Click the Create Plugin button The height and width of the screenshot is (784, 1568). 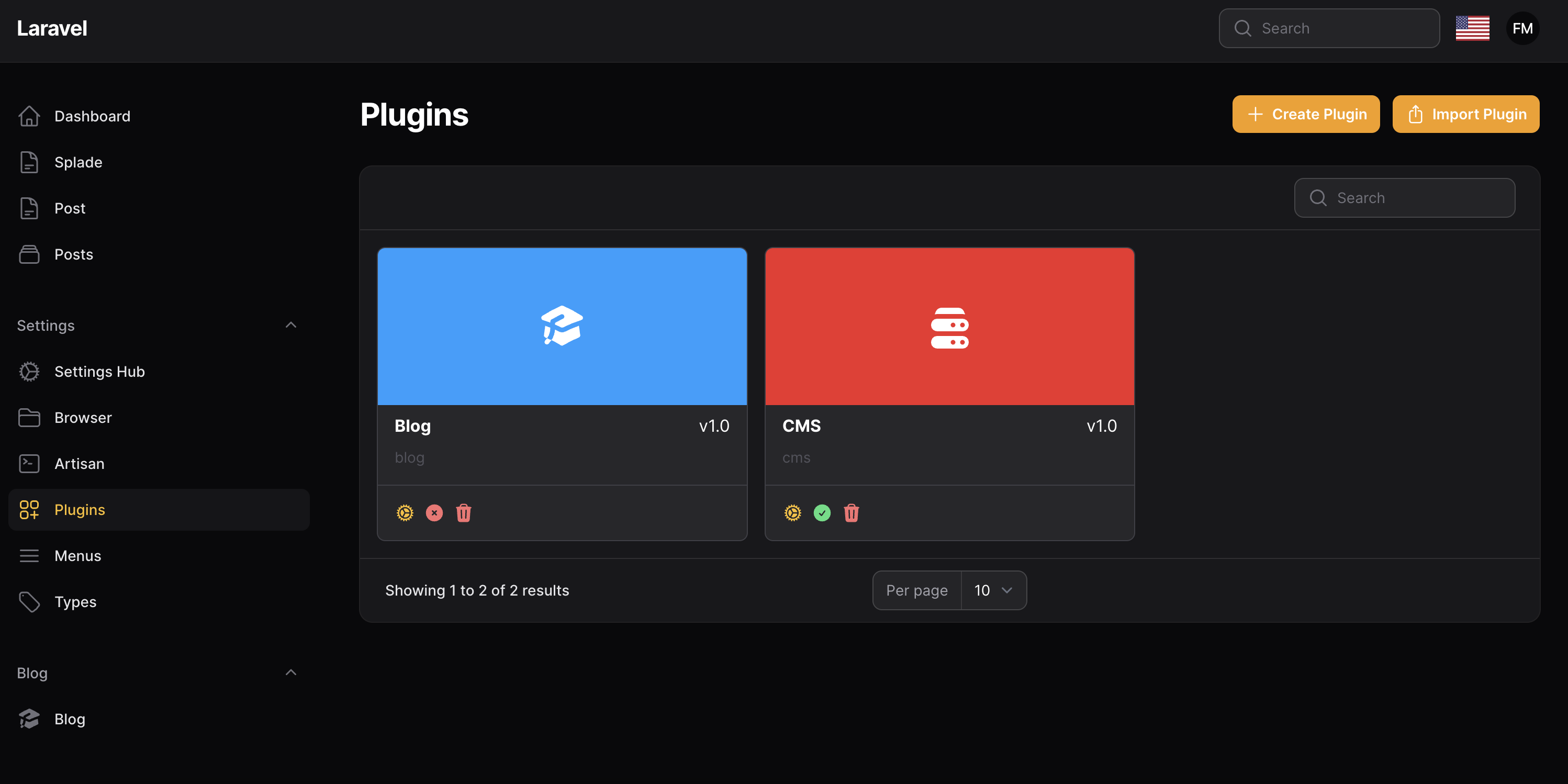1306,114
